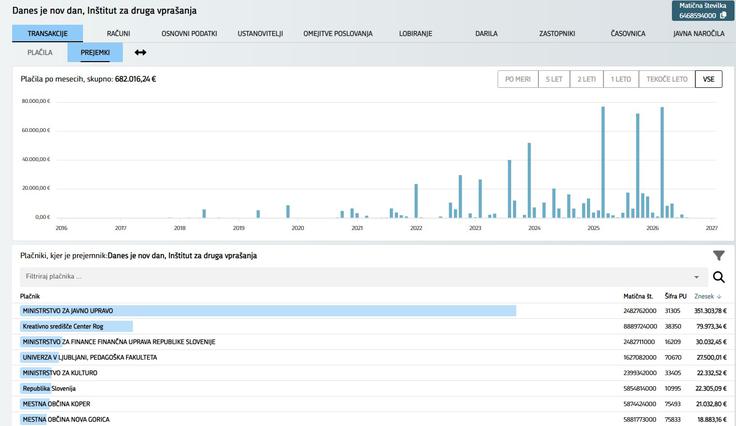Copy the Matična številka number
736x426 pixels.
(723, 15)
